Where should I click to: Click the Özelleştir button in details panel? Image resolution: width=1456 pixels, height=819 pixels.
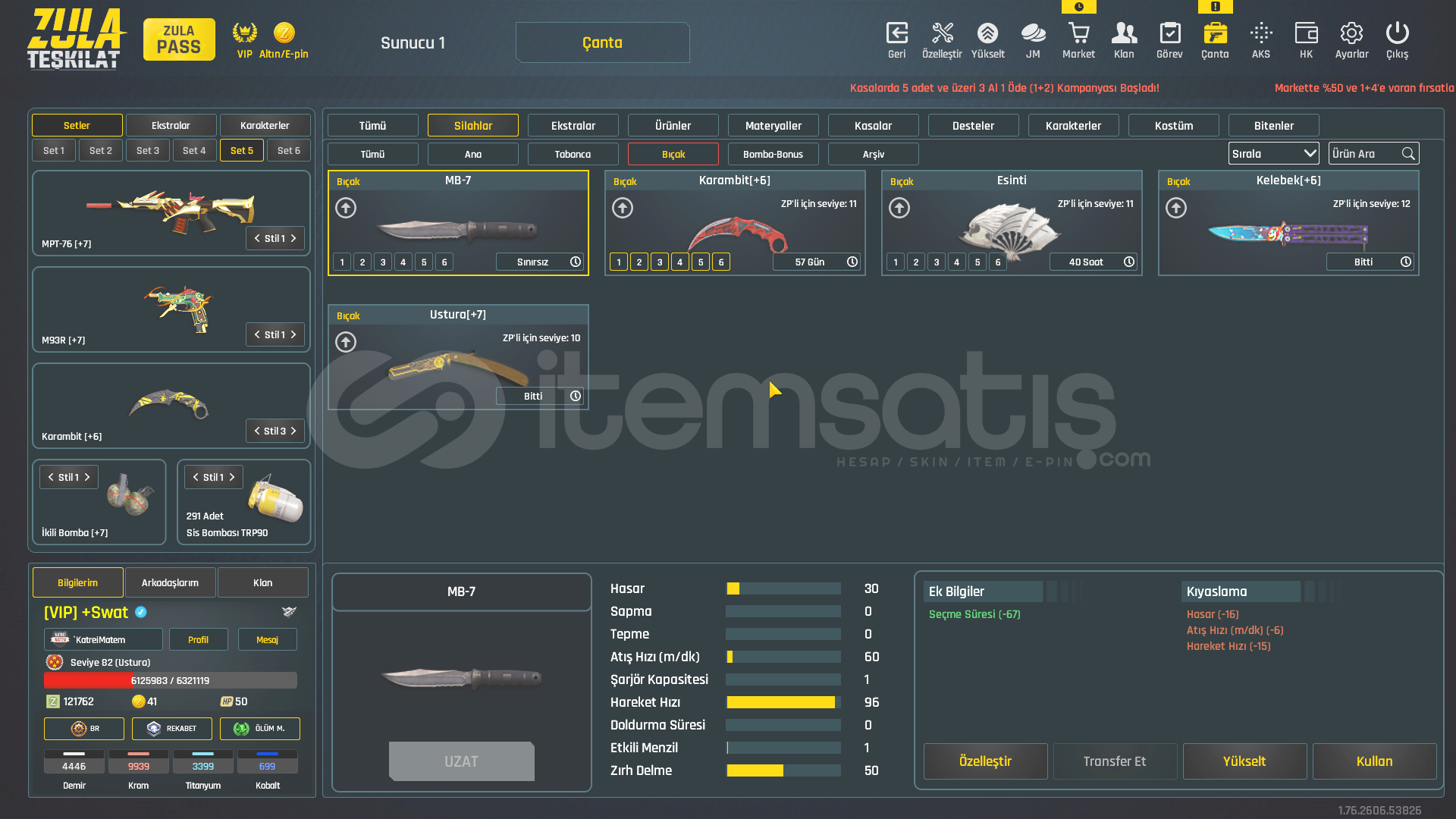coord(985,761)
